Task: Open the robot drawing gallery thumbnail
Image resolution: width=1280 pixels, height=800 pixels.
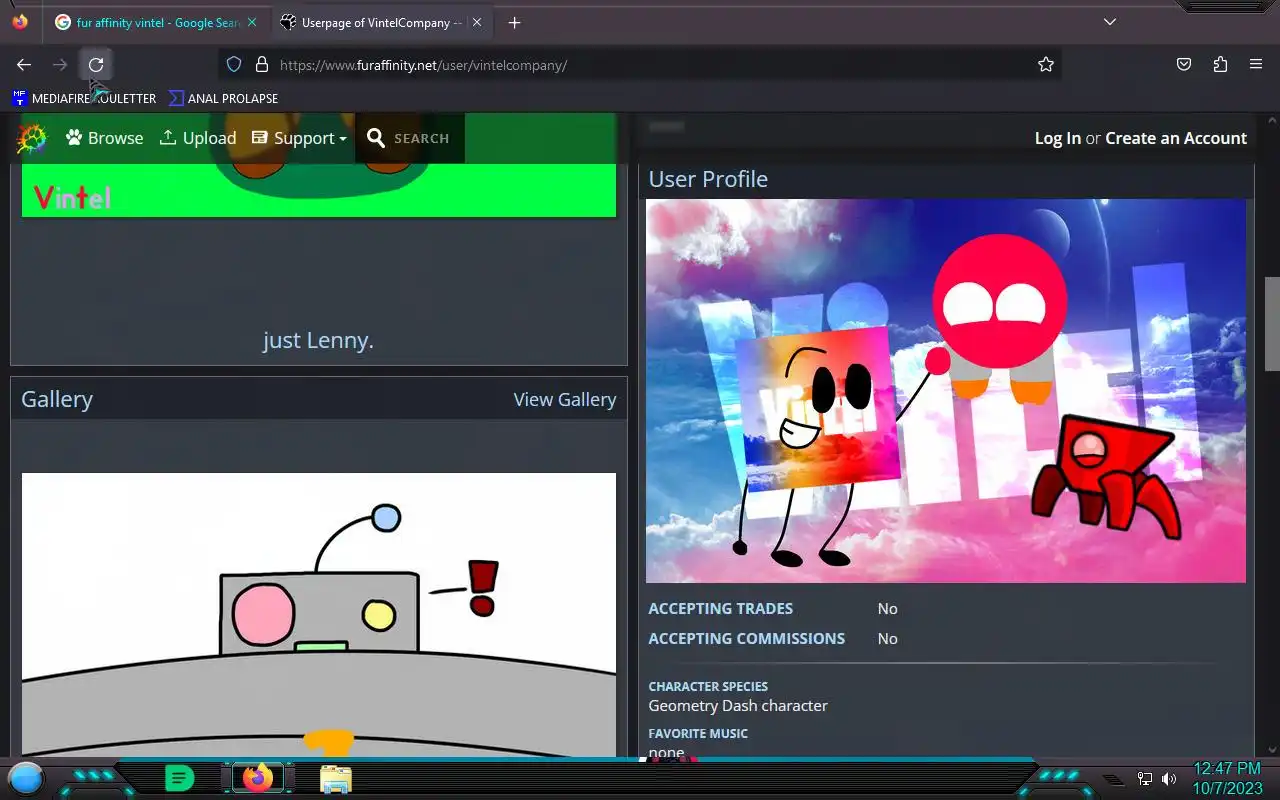Action: 319,614
